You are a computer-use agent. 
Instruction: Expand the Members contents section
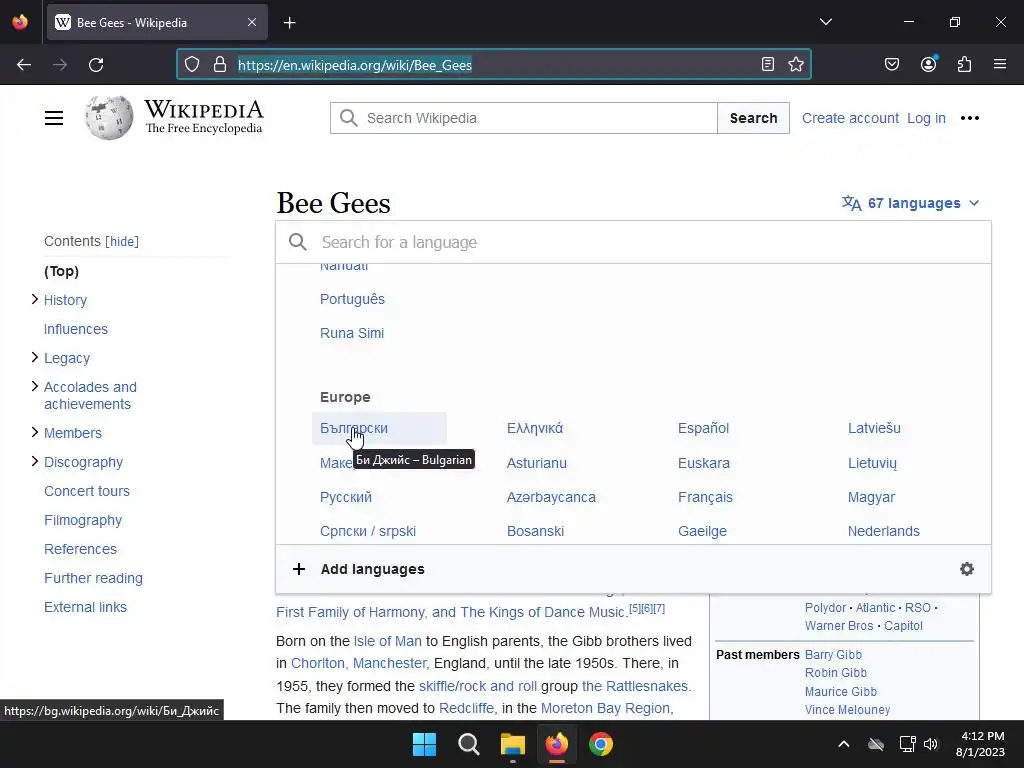(x=35, y=432)
